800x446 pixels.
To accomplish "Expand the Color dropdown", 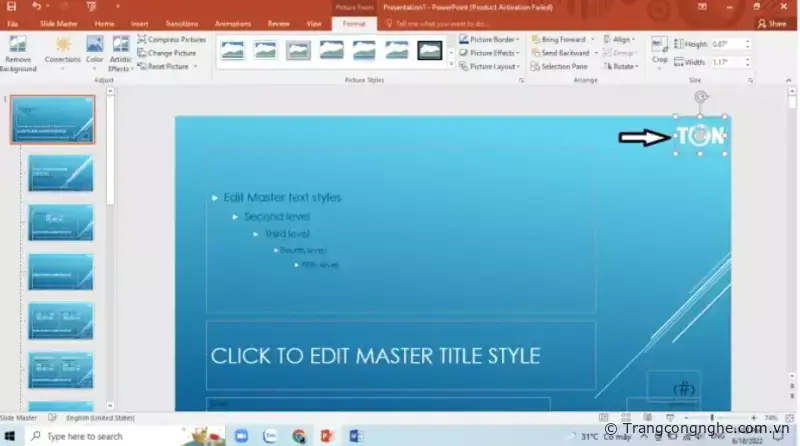I will click(94, 50).
